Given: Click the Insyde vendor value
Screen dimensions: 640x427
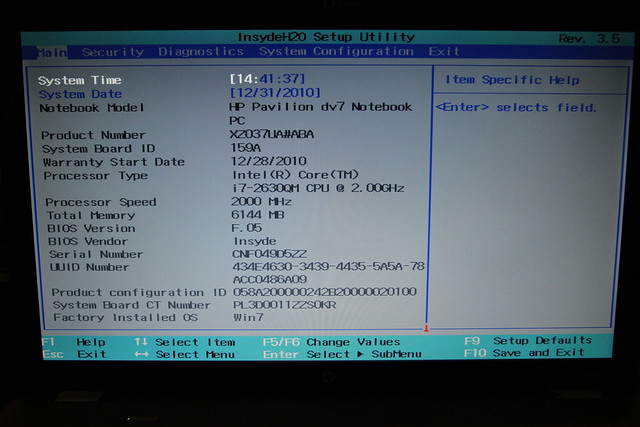Looking at the screenshot, I should pyautogui.click(x=255, y=241).
